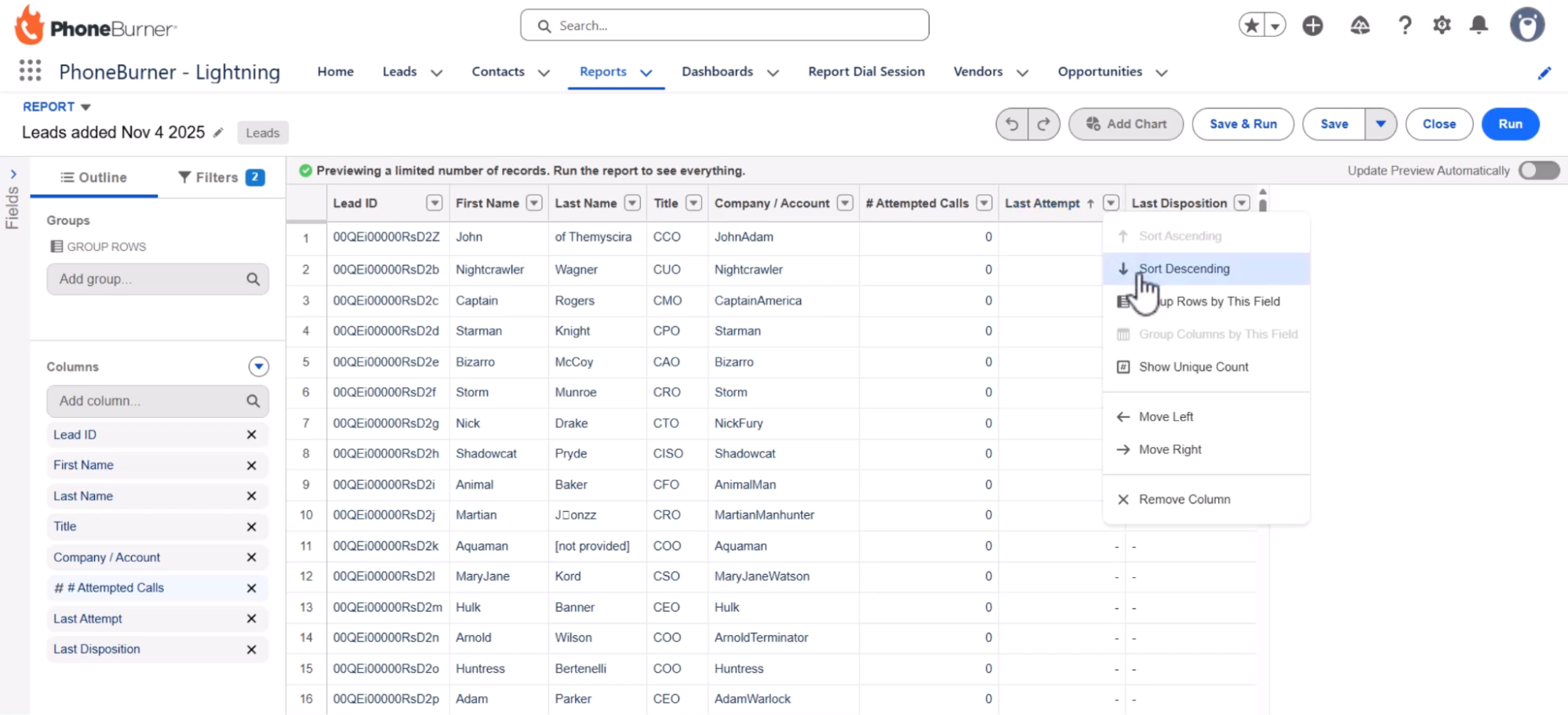This screenshot has height=715, width=1568.
Task: Switch to the Dashboards tab
Action: (717, 71)
